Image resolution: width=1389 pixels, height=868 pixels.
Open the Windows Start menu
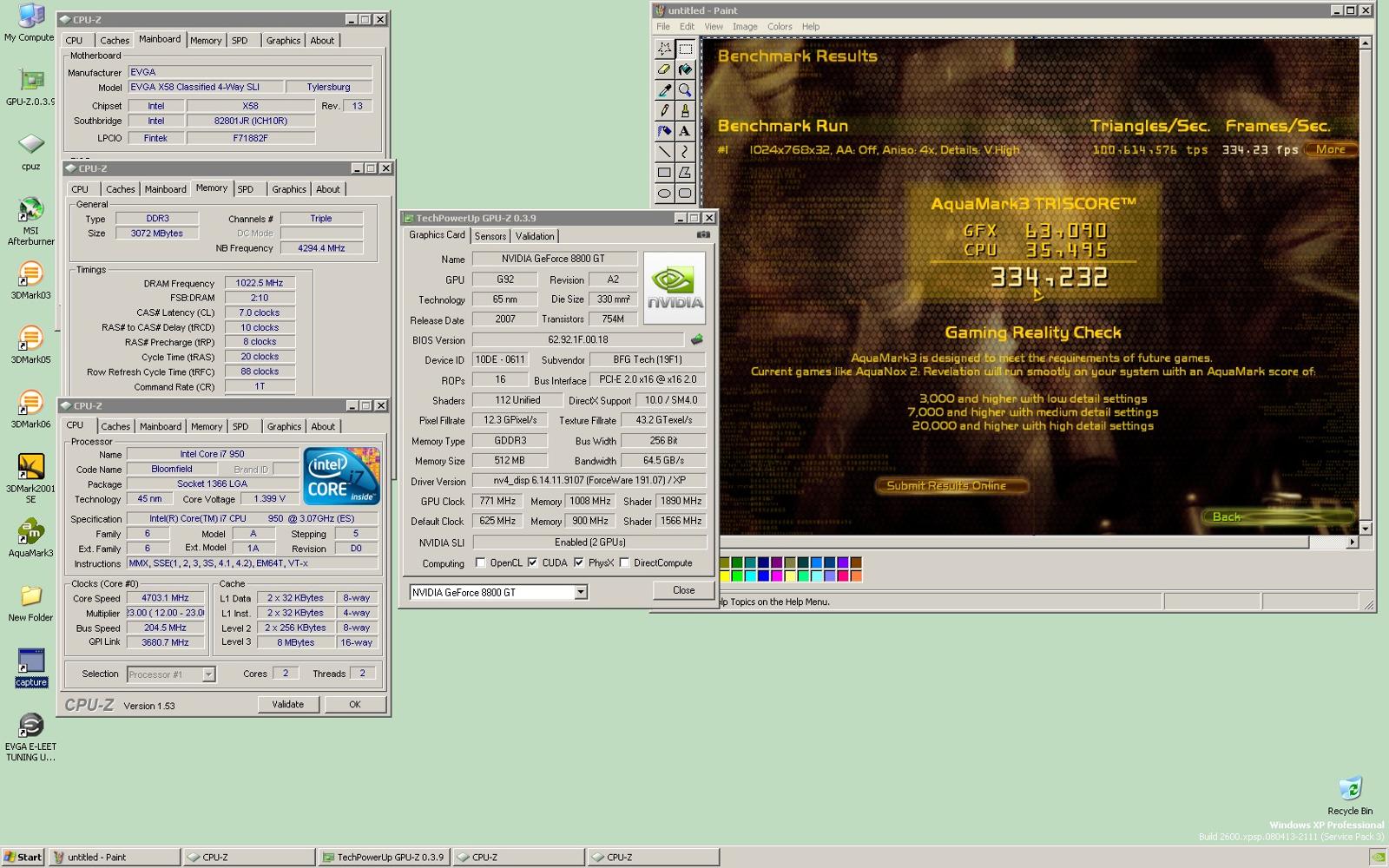(23, 857)
